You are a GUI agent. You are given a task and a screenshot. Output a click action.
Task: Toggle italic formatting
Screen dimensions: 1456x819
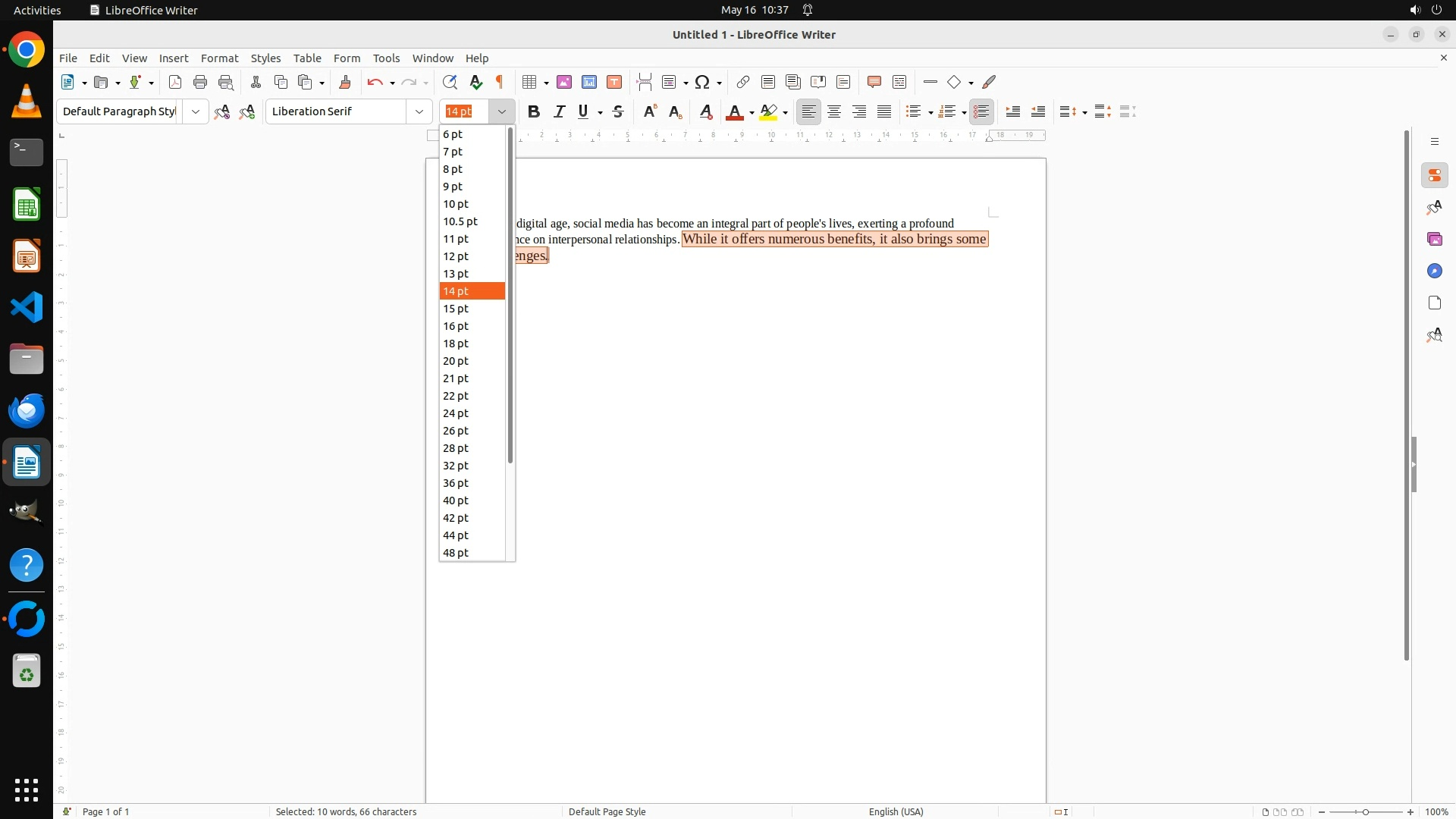coord(559,111)
